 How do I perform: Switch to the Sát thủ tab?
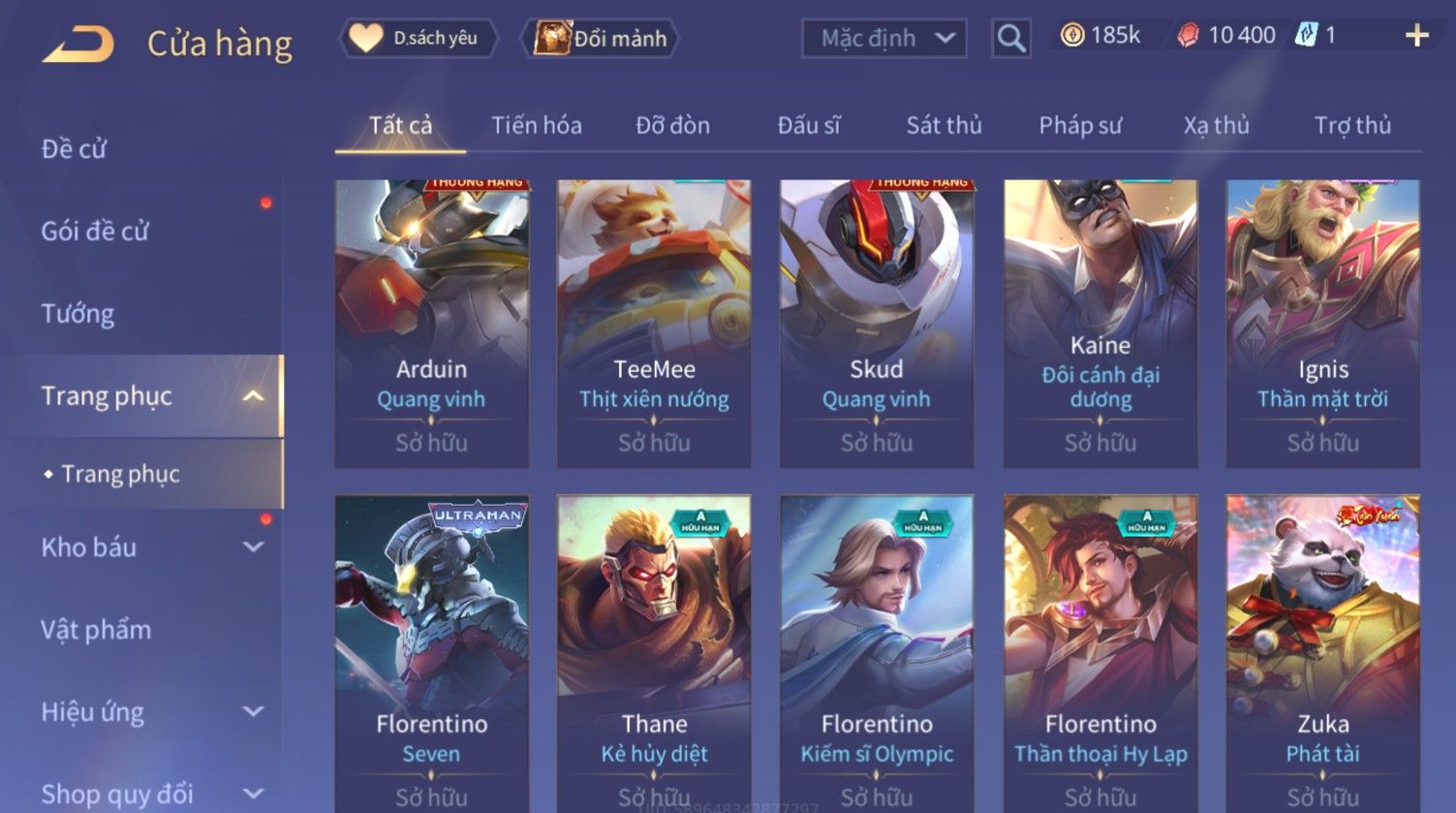click(x=944, y=125)
